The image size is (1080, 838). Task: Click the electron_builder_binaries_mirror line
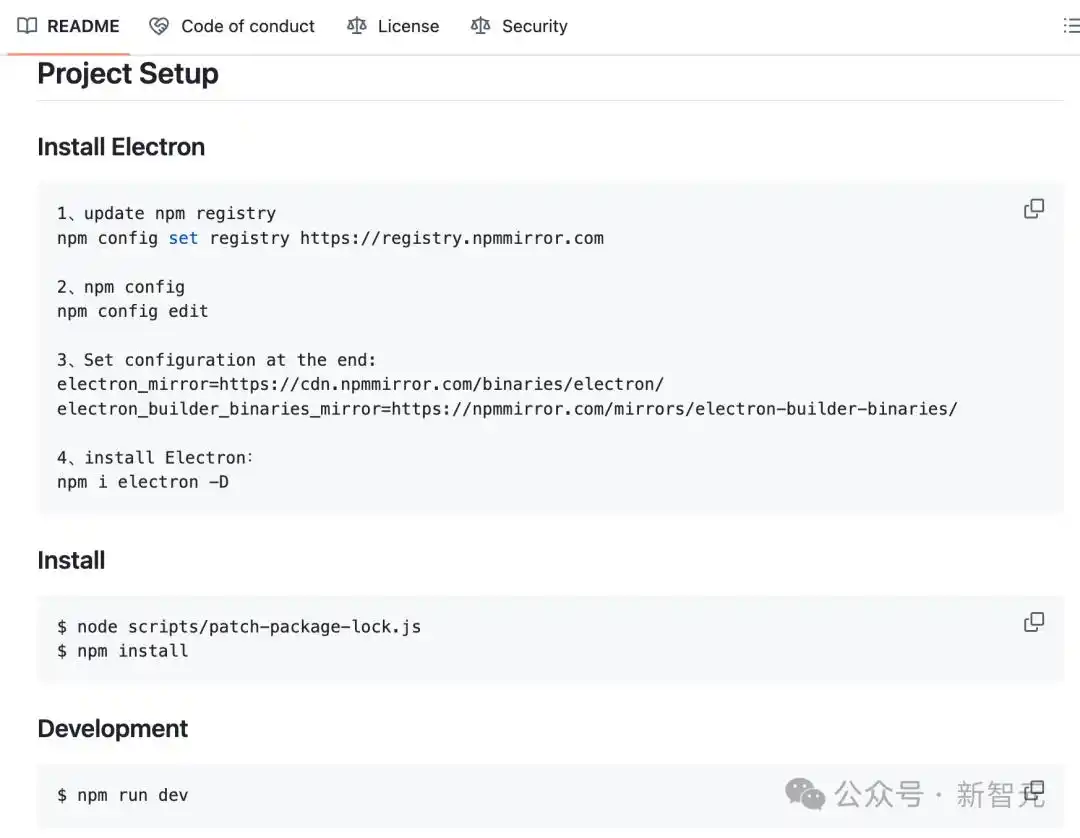(x=507, y=409)
